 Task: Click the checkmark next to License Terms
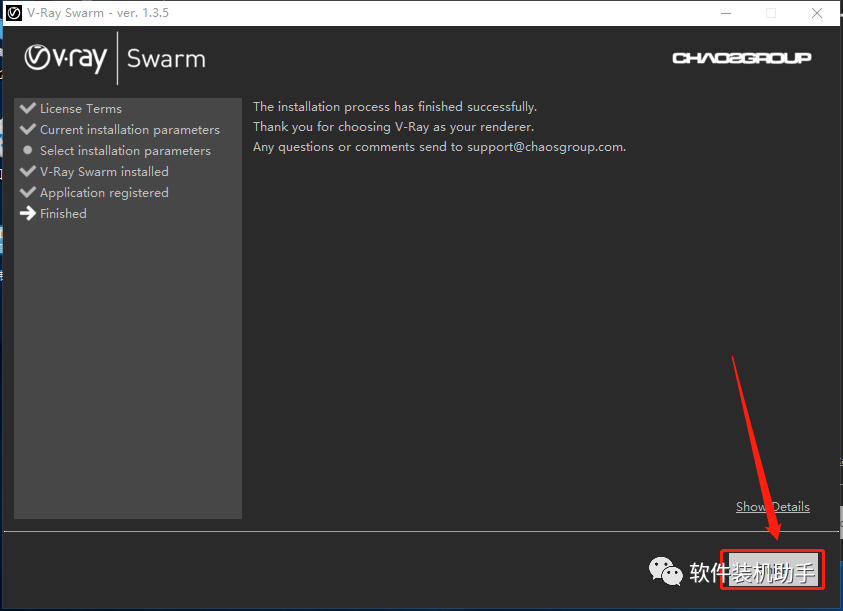(x=27, y=108)
